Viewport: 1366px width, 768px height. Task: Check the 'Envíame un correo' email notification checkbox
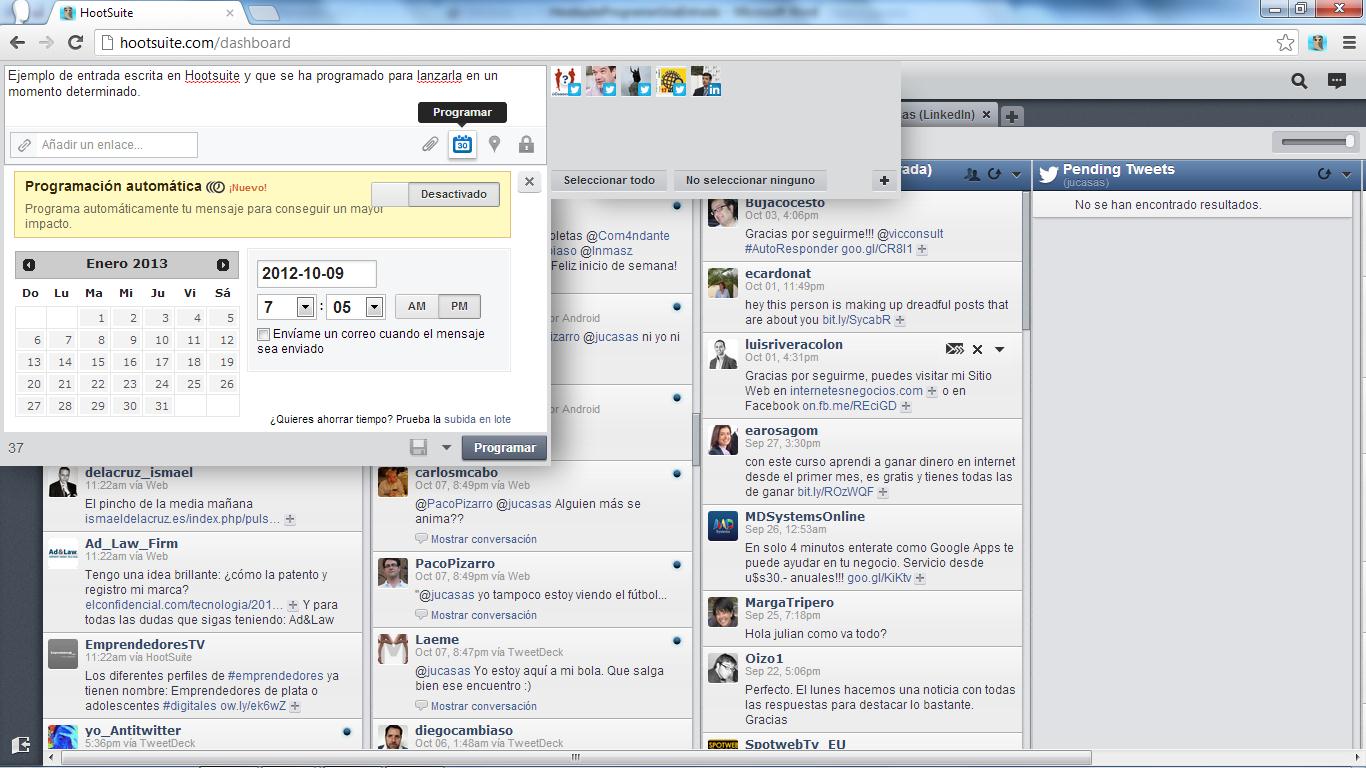pyautogui.click(x=263, y=334)
